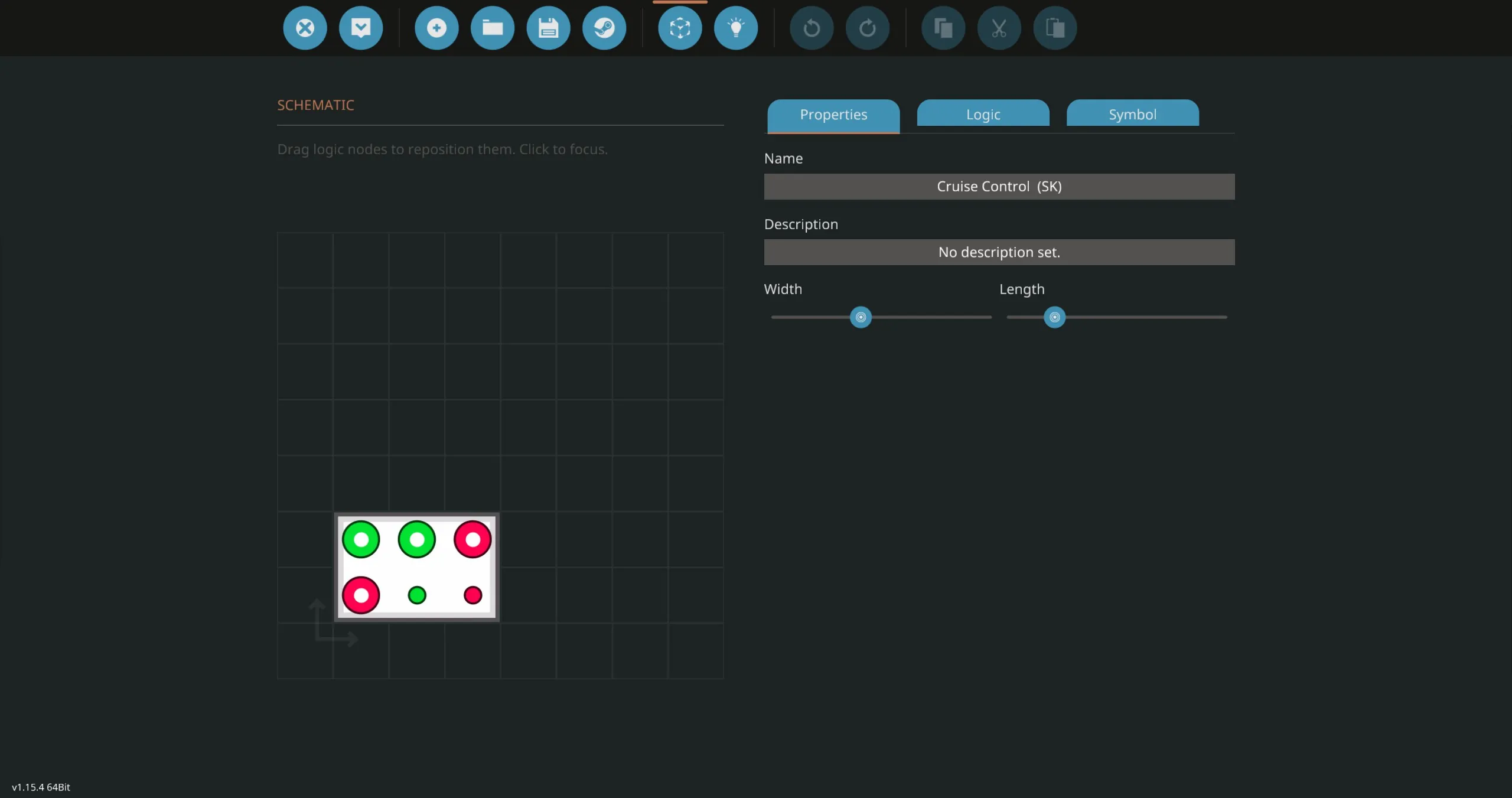Screen dimensions: 1512x798
Task: Select the schematic cube view icon
Action: pos(680,28)
